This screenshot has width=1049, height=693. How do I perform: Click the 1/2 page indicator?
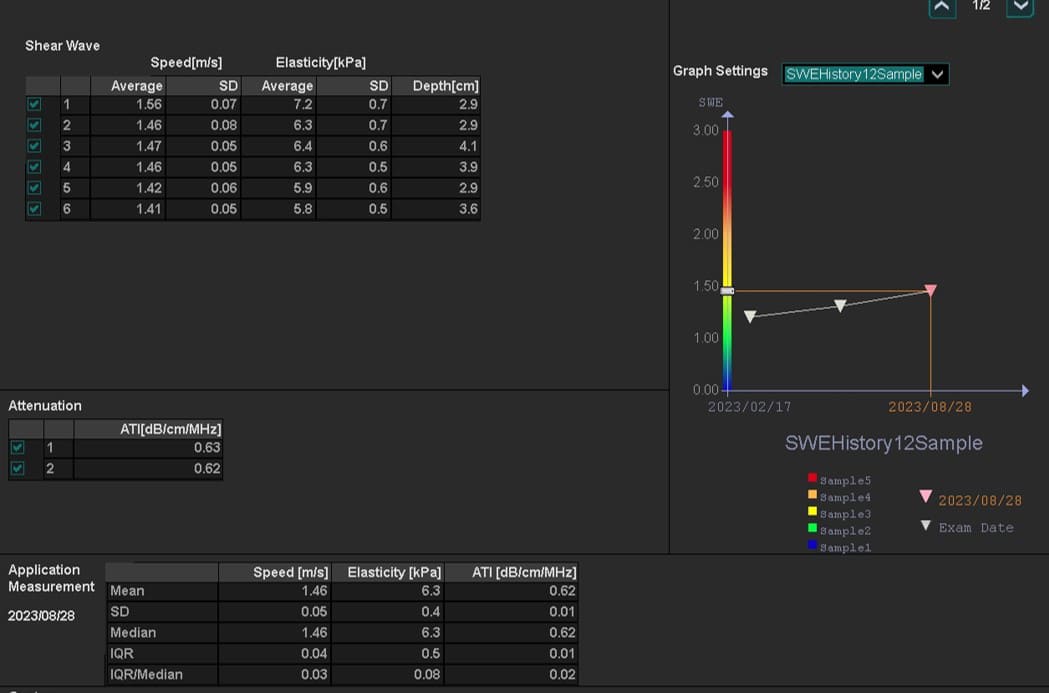coord(981,6)
